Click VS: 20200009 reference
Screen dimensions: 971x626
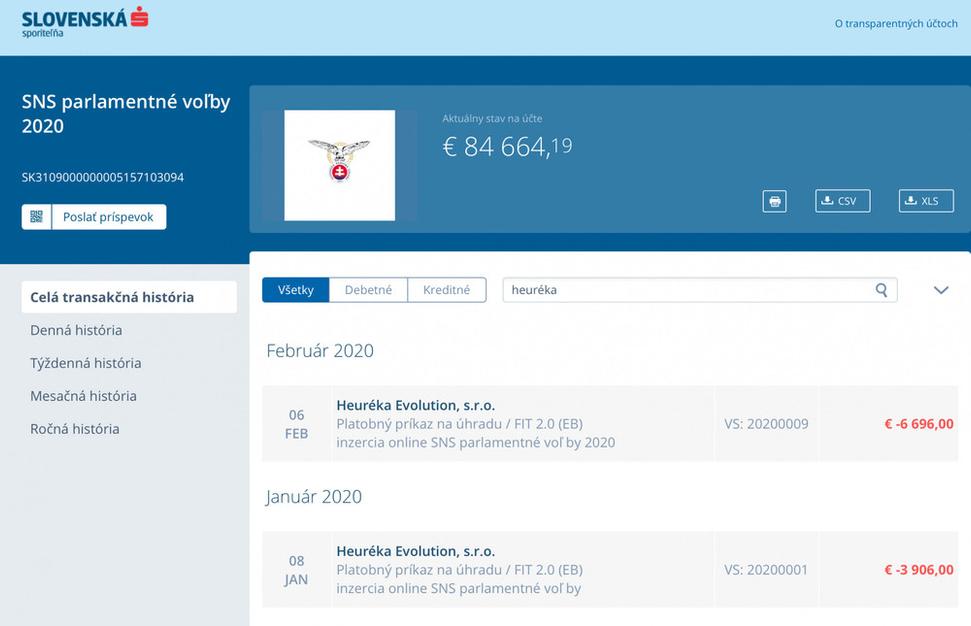tap(766, 424)
